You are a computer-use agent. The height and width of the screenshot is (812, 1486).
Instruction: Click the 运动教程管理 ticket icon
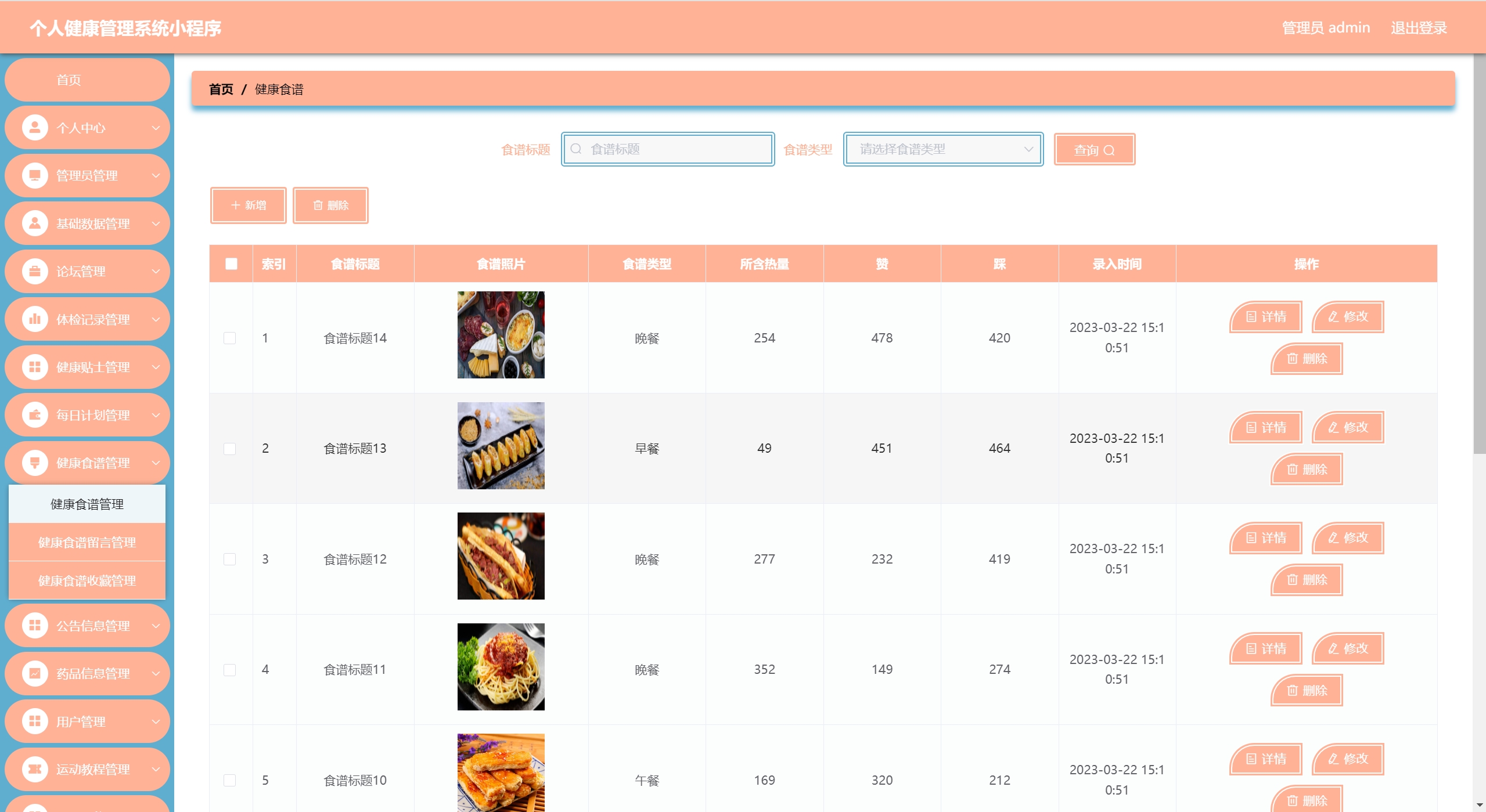[x=35, y=769]
